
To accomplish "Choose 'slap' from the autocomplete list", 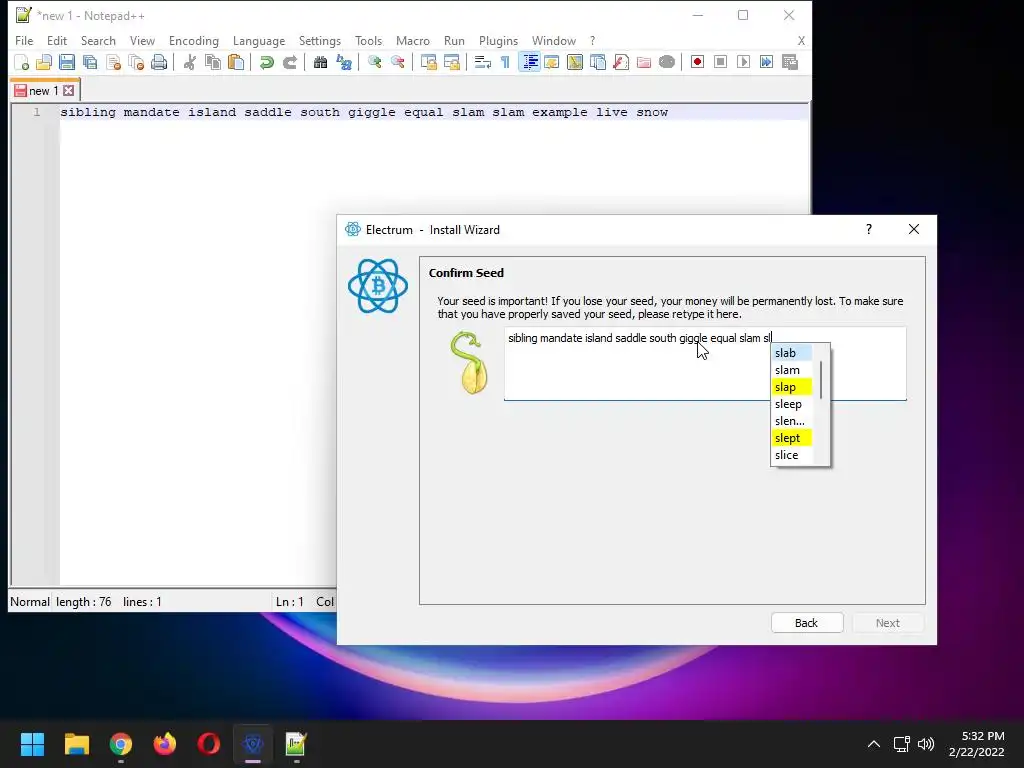I will pyautogui.click(x=792, y=387).
